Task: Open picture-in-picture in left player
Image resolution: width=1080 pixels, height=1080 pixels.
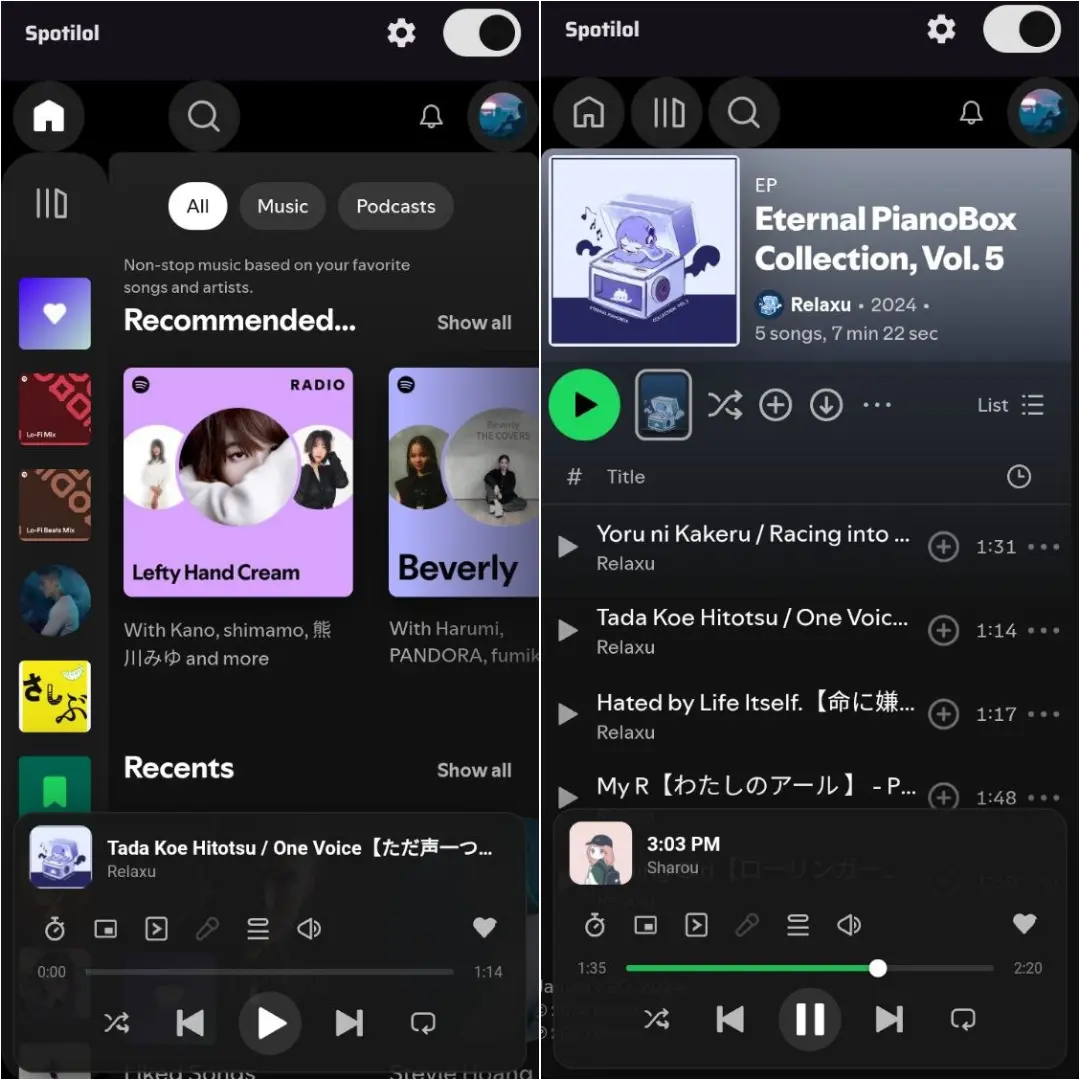Action: click(x=105, y=928)
